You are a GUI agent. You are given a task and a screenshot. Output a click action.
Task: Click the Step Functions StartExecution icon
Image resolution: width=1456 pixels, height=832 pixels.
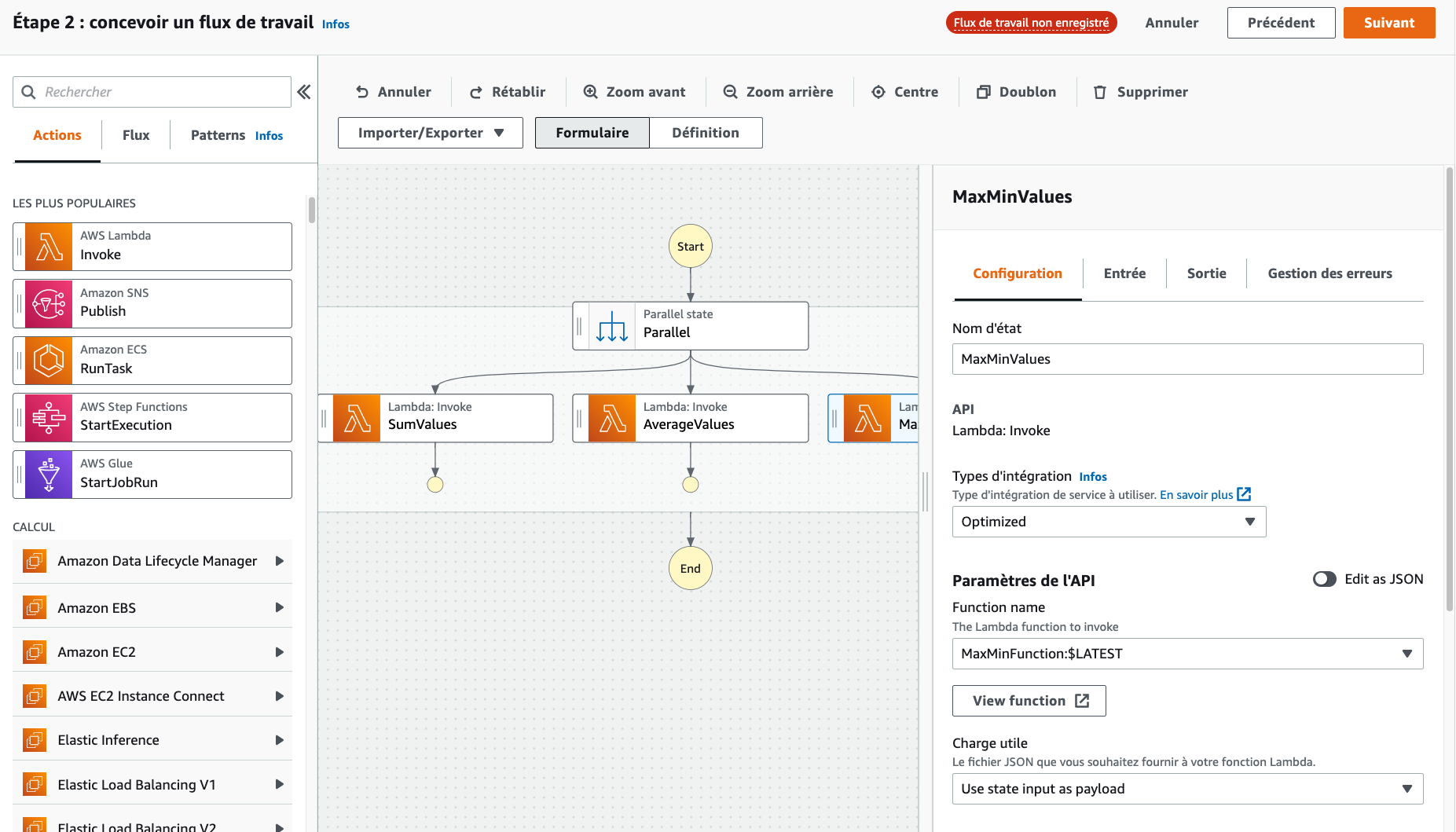click(x=49, y=417)
